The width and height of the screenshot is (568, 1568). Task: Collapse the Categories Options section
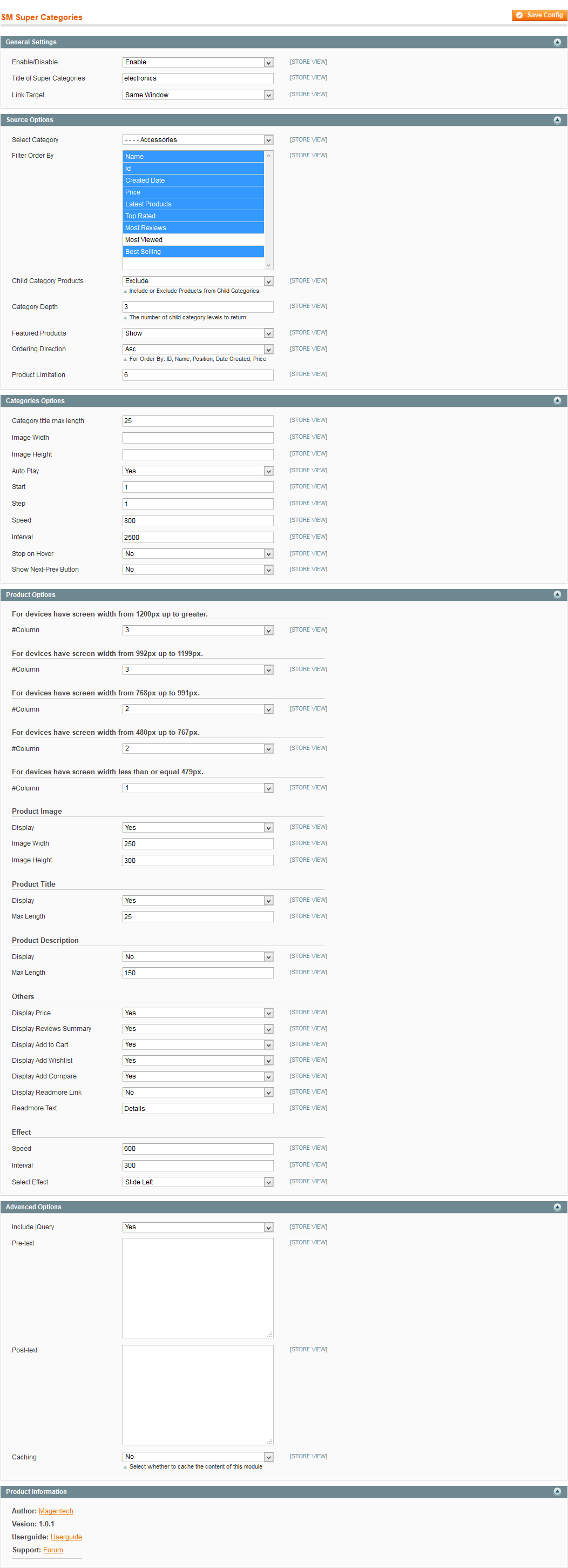pos(557,401)
